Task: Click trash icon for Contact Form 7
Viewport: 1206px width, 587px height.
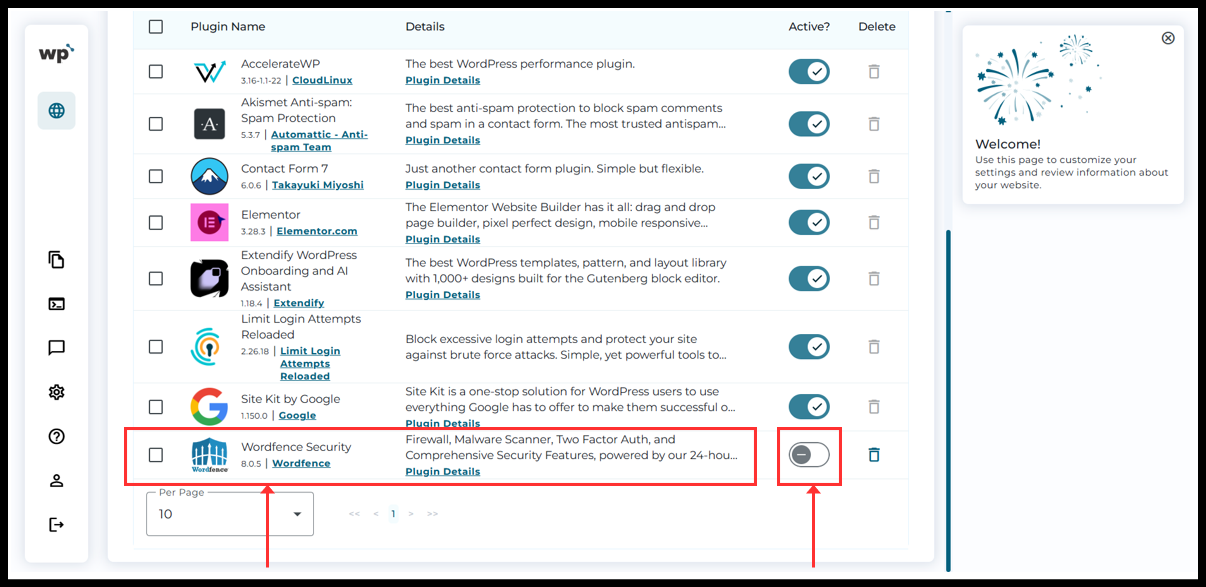Action: click(x=874, y=176)
